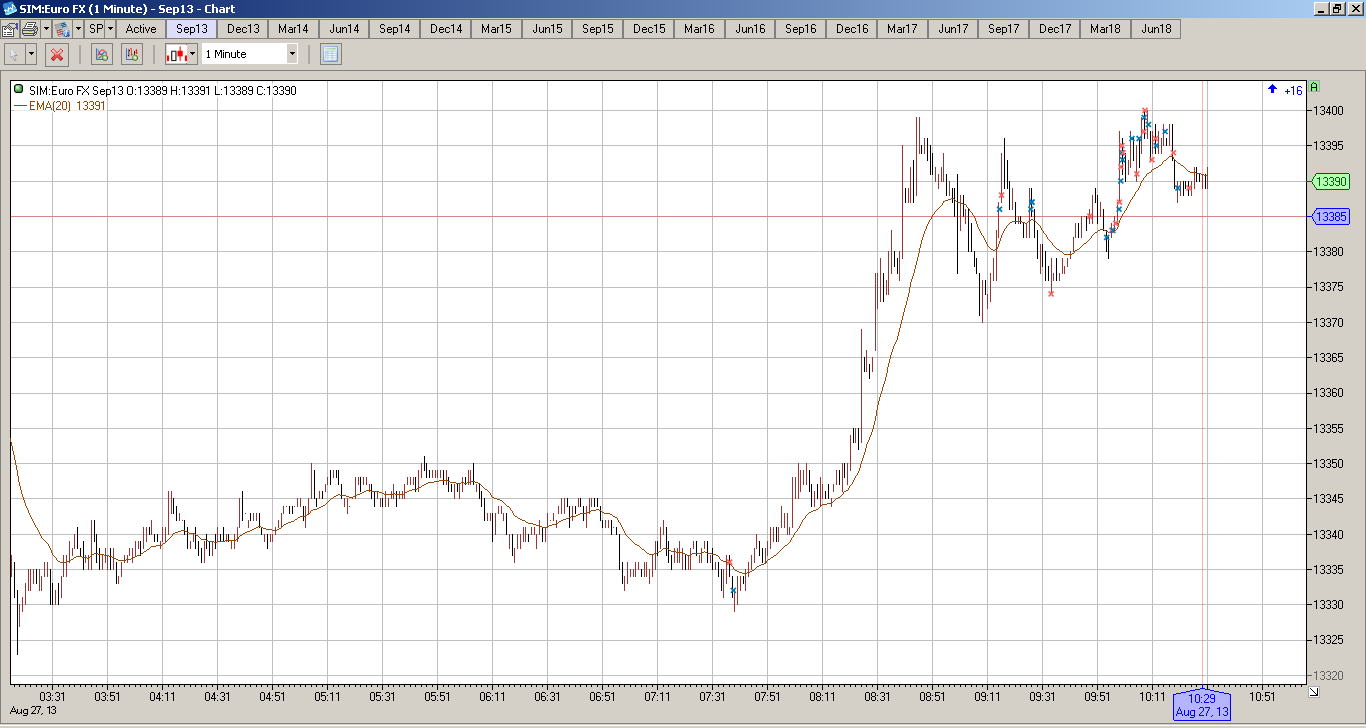This screenshot has height=728, width=1366.
Task: Click the diagonal arrow icon below price axis
Action: pyautogui.click(x=1313, y=691)
